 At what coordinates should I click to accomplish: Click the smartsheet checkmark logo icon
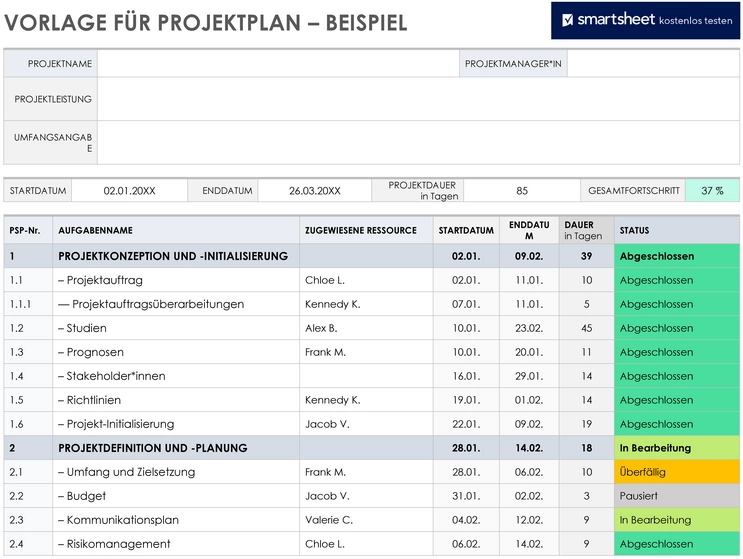(x=567, y=20)
